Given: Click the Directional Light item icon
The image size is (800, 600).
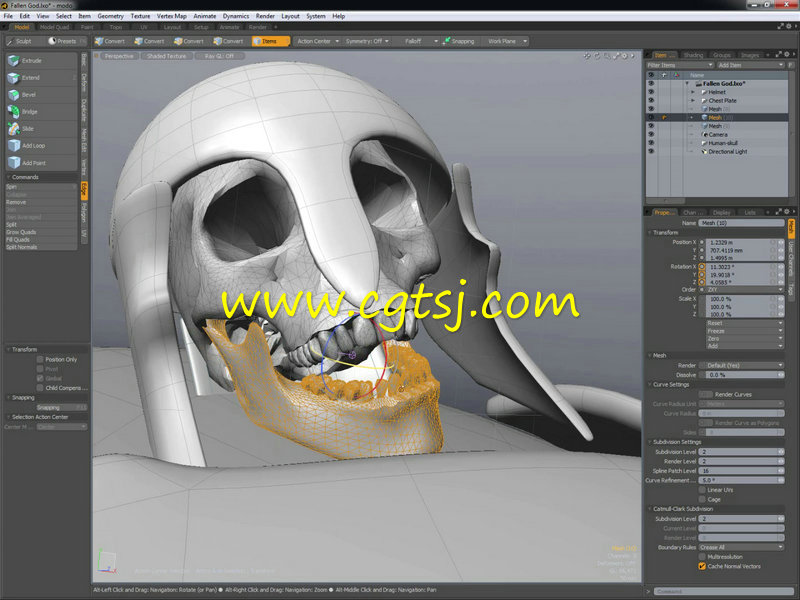Looking at the screenshot, I should 704,152.
